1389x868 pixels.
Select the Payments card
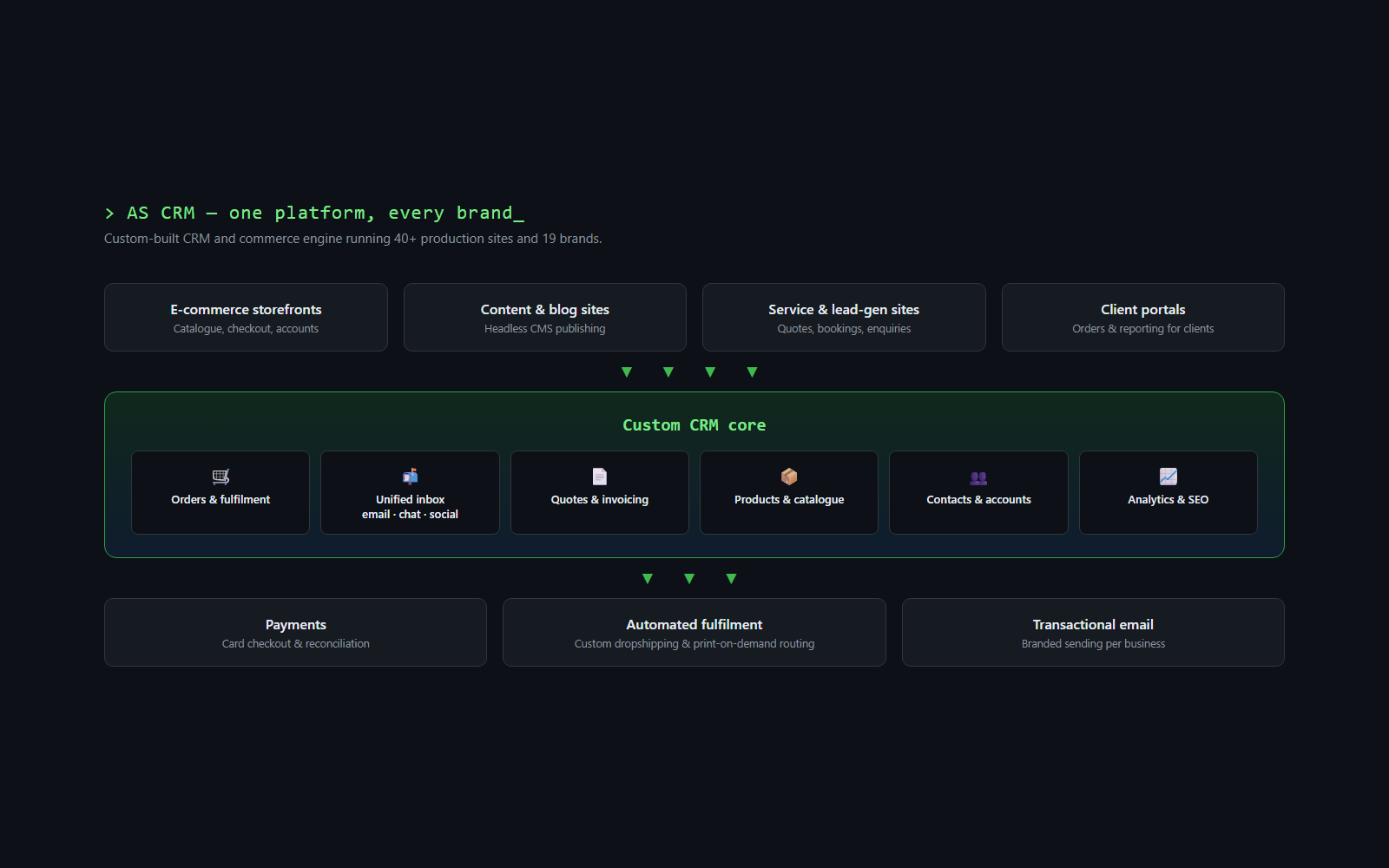[x=295, y=633]
